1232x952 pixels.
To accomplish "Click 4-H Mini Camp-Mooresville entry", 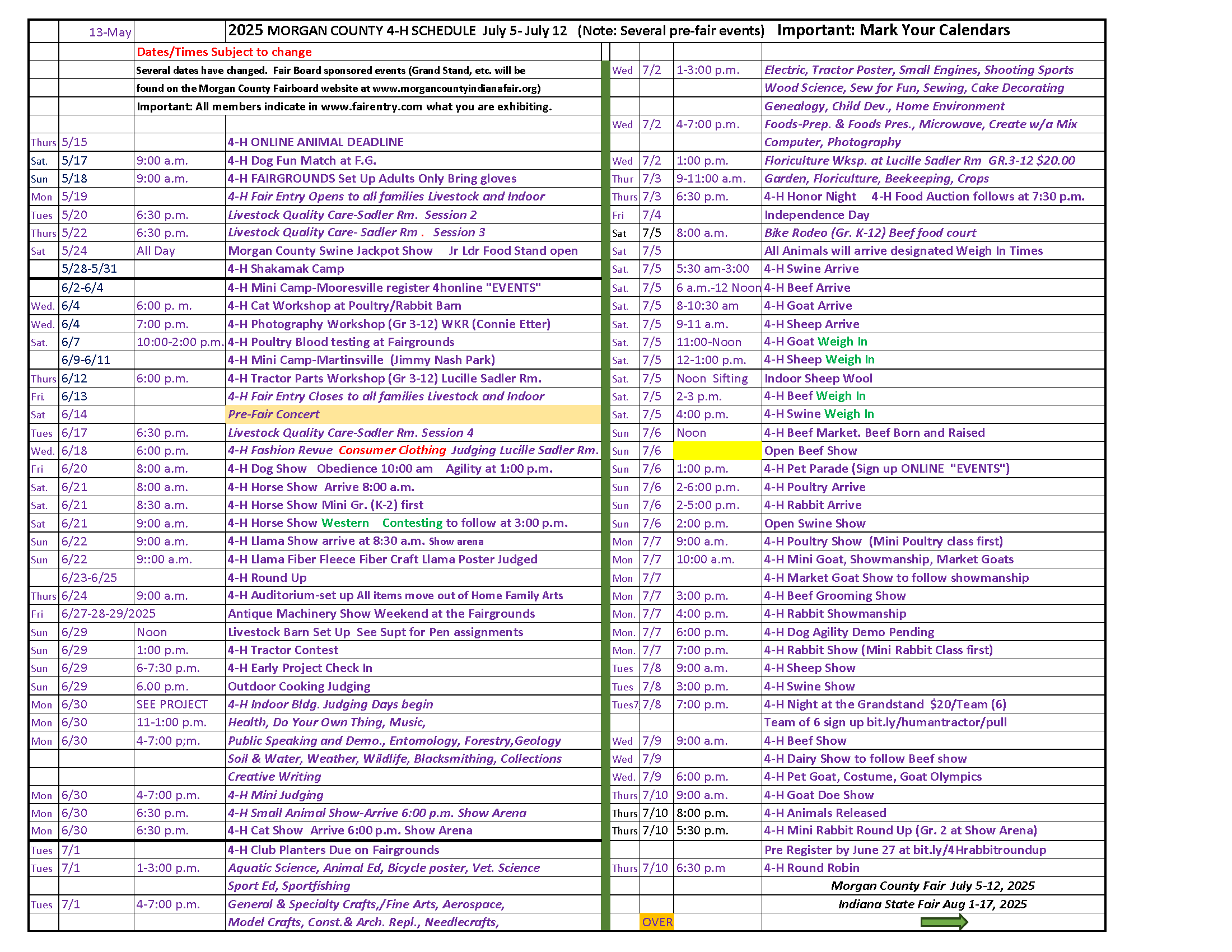I will click(384, 288).
